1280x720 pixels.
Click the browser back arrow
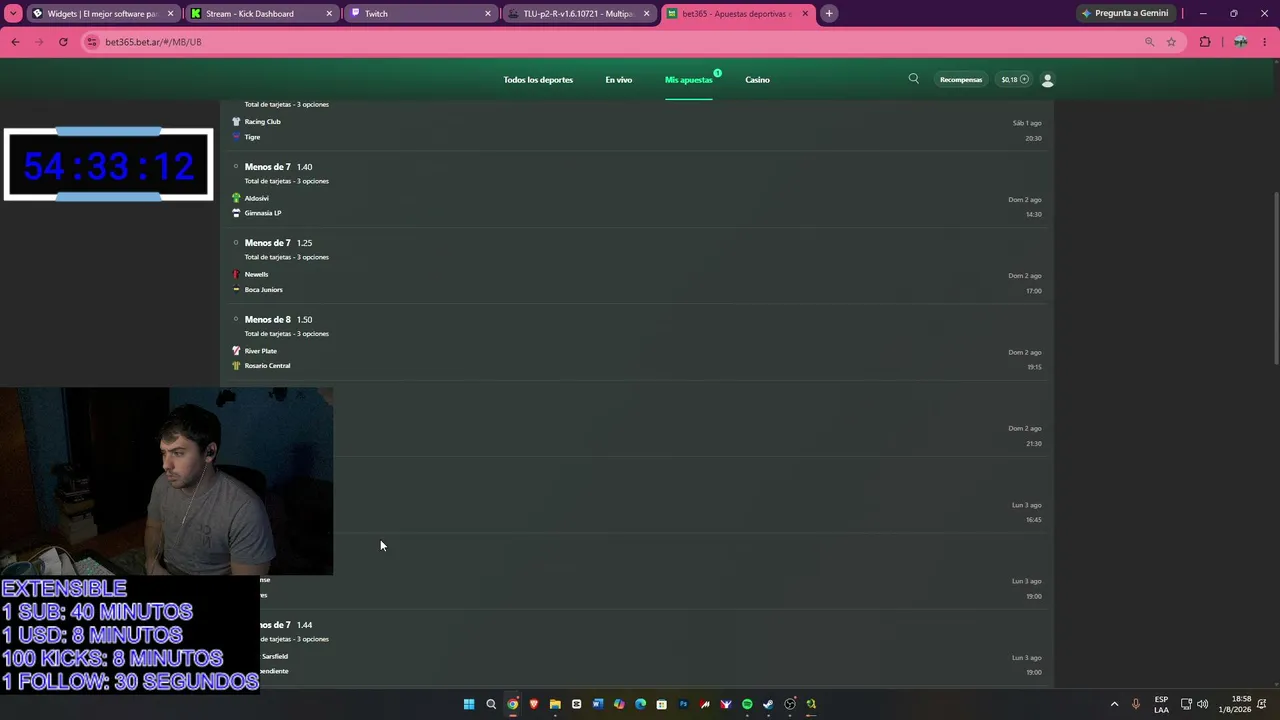click(15, 42)
